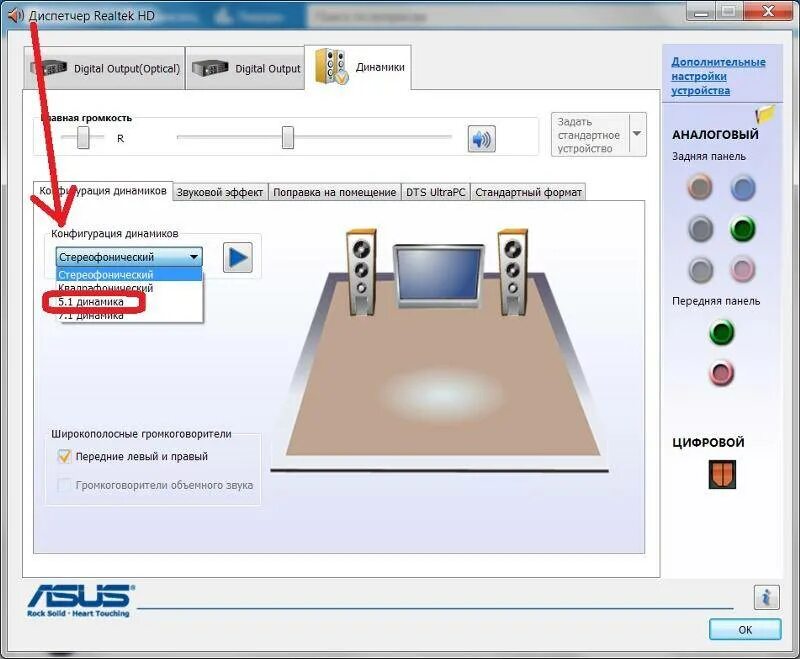The height and width of the screenshot is (659, 800).
Task: Click the ASUS logo
Action: [80, 601]
